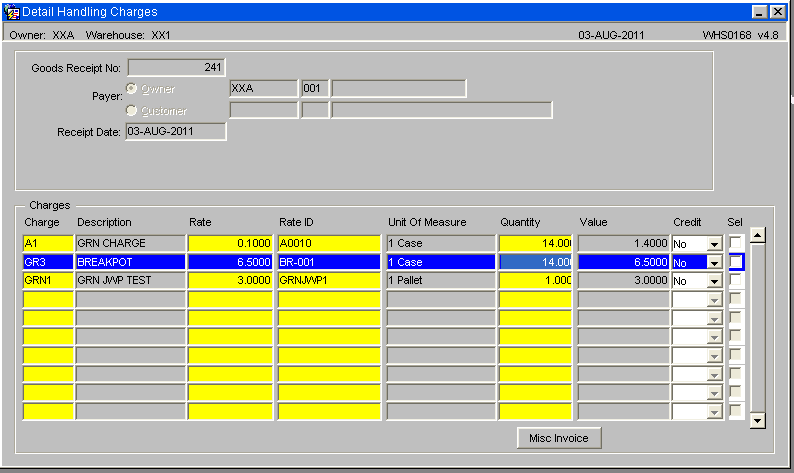Viewport: 794px width, 473px height.
Task: Tick the Sel checkbox for charge GR3
Action: point(735,261)
